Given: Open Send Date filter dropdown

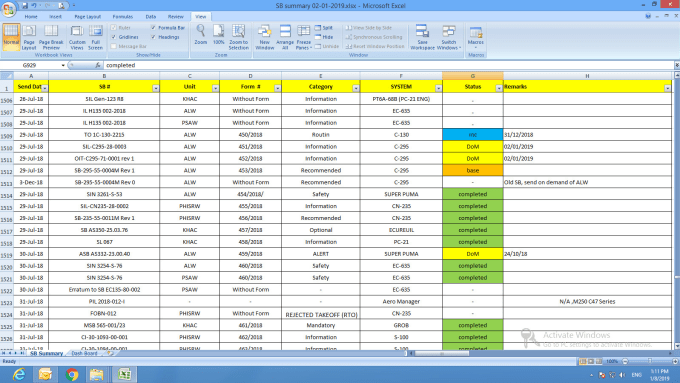Looking at the screenshot, I should (x=45, y=88).
